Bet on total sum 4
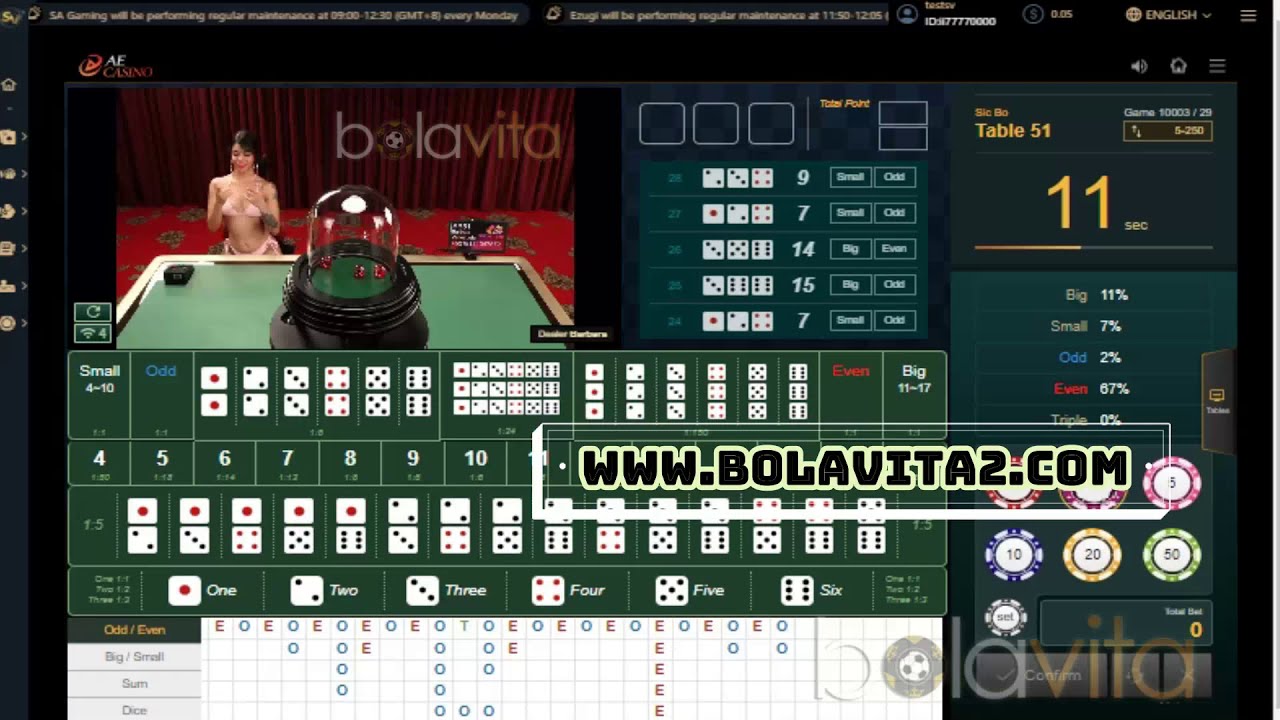The height and width of the screenshot is (720, 1280). pos(99,462)
